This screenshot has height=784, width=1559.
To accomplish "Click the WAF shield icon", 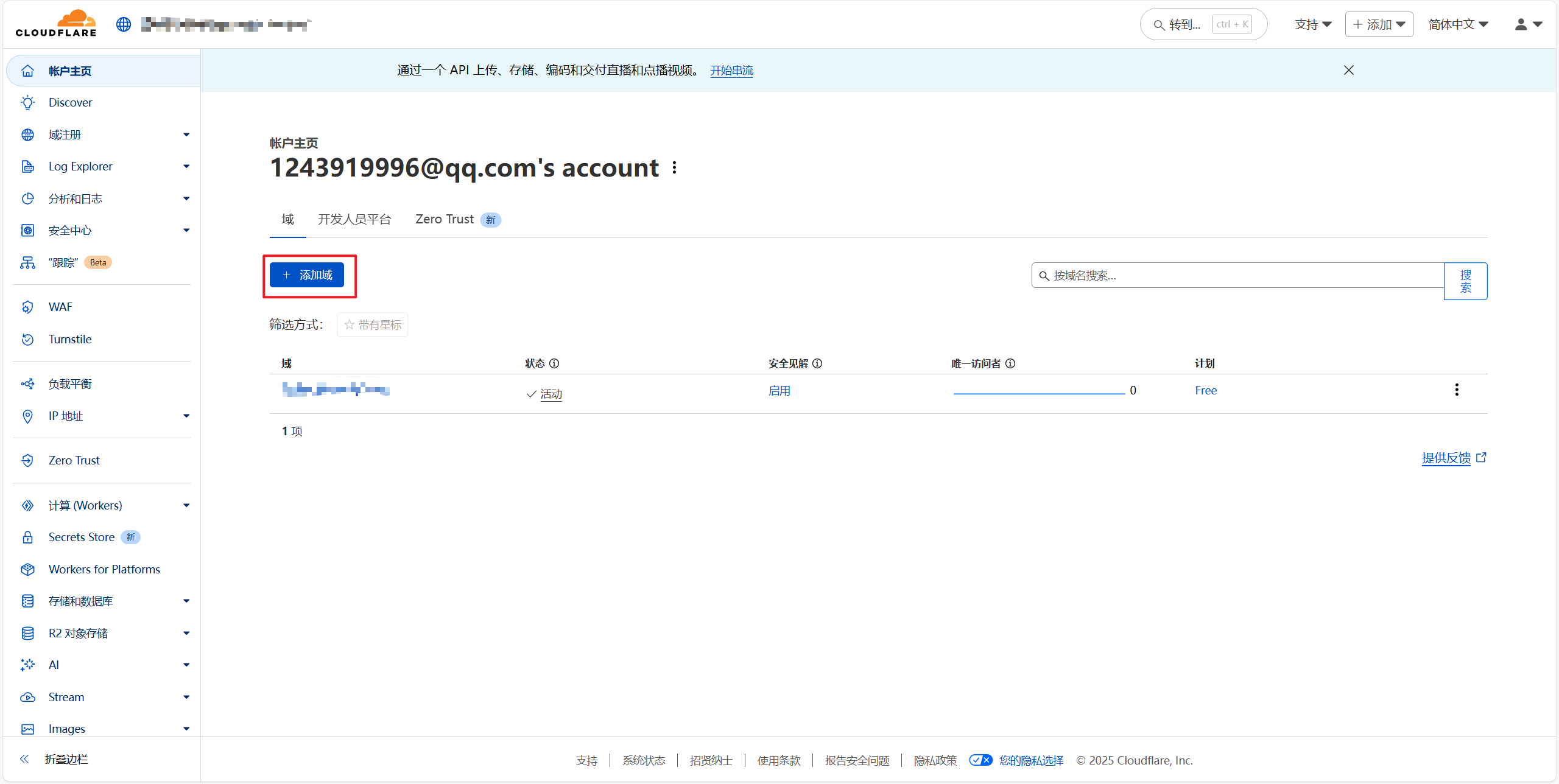I will [x=27, y=307].
